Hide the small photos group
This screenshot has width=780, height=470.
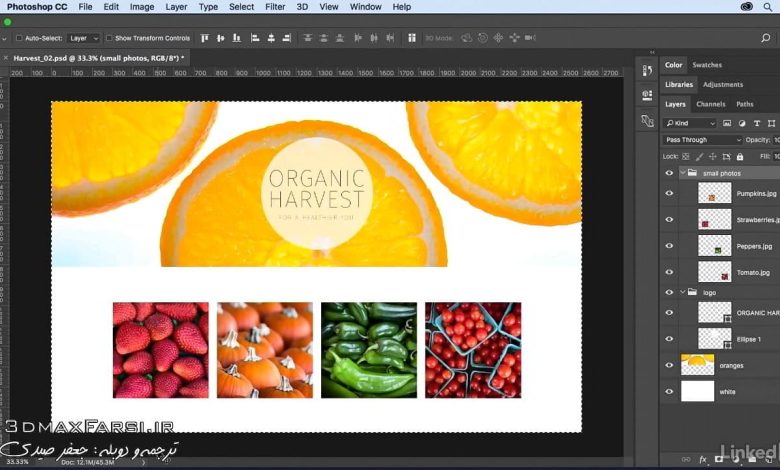669,173
